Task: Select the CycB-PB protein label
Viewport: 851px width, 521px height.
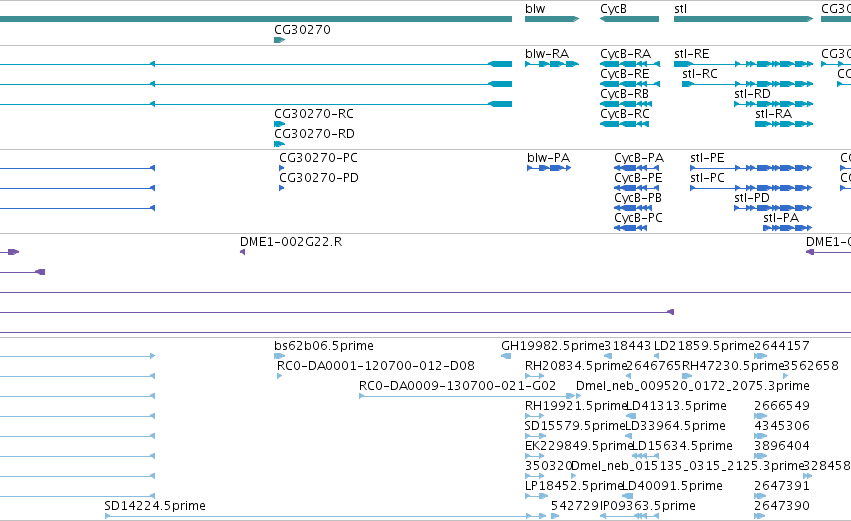Action: pyautogui.click(x=638, y=198)
